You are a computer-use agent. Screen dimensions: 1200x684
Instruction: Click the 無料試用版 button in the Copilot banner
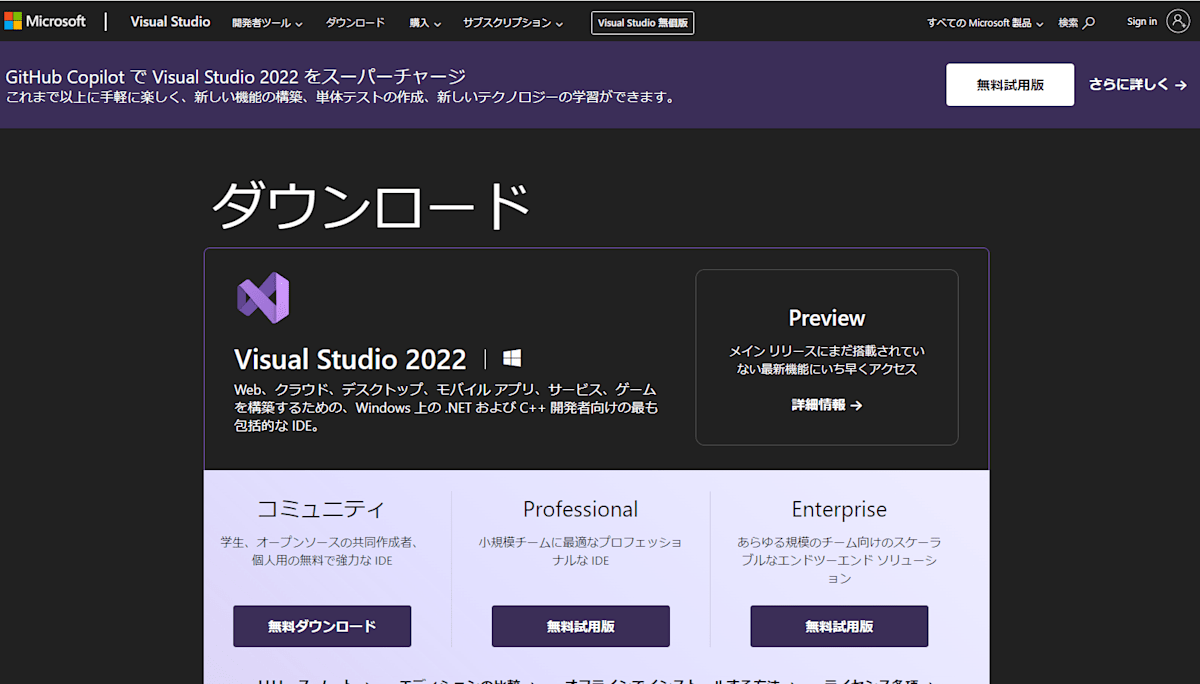pos(1010,85)
